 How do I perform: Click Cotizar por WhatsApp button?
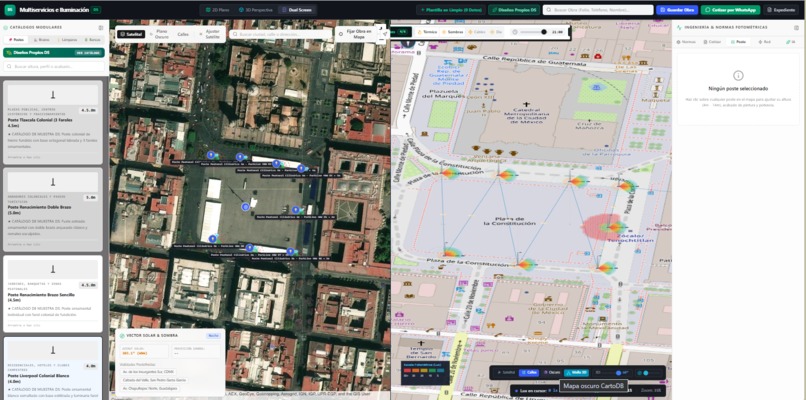[730, 10]
